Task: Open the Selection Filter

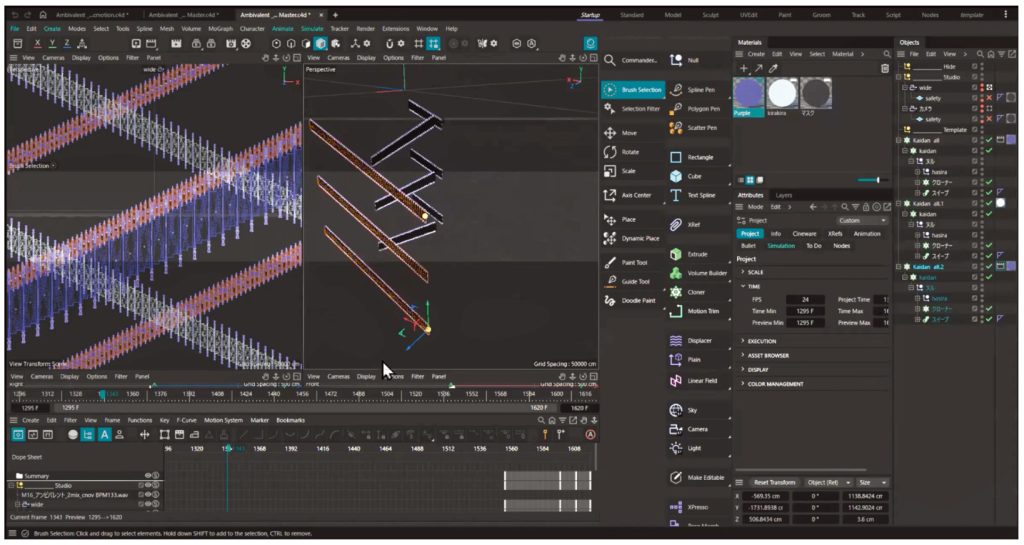Action: tap(632, 109)
